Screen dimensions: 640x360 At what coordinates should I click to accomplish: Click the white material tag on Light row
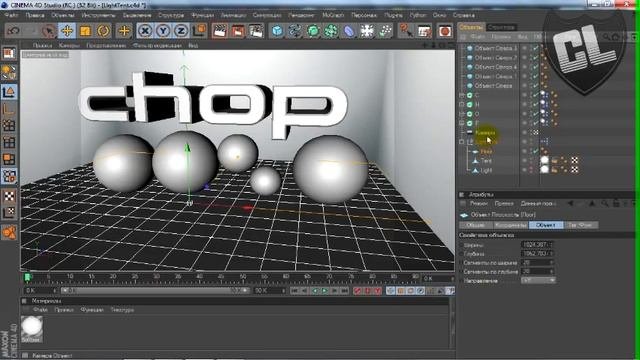[x=544, y=169]
